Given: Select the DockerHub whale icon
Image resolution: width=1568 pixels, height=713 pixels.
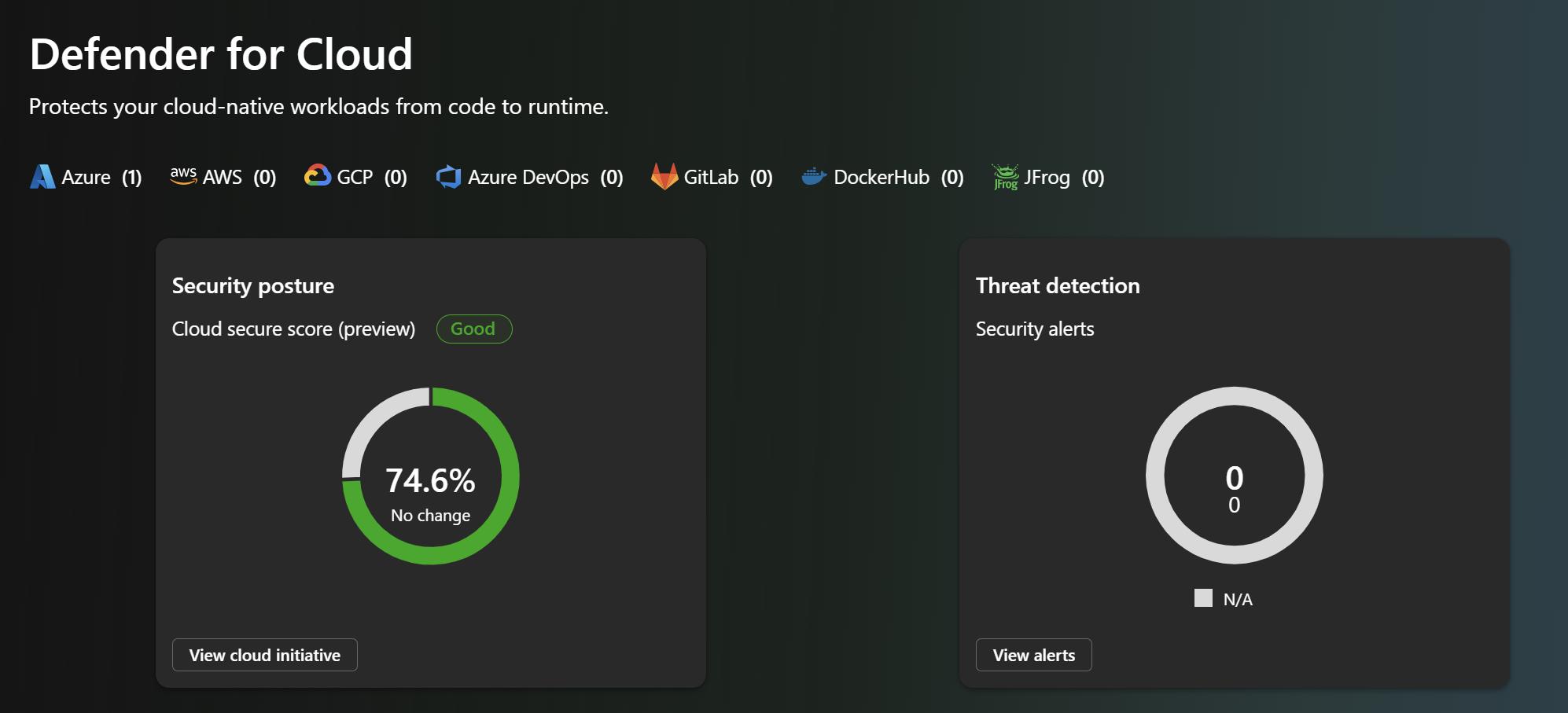Looking at the screenshot, I should point(815,177).
